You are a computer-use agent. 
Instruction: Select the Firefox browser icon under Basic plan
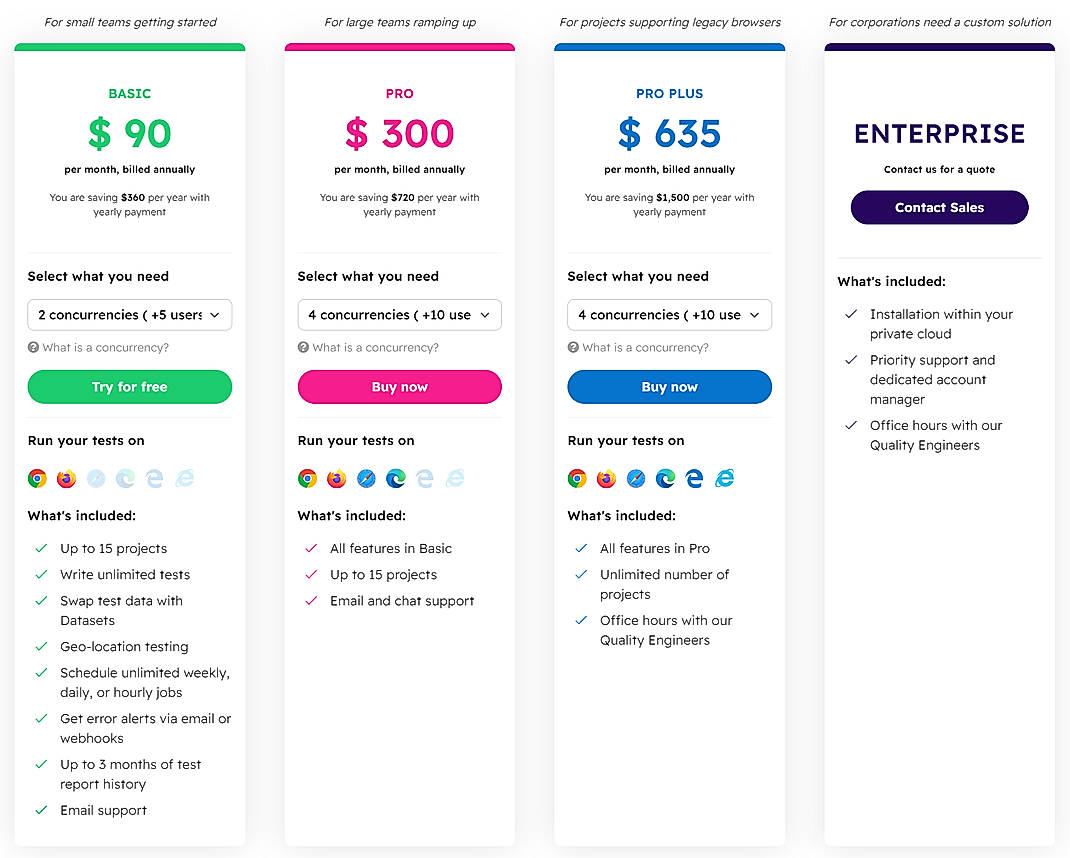[x=66, y=478]
